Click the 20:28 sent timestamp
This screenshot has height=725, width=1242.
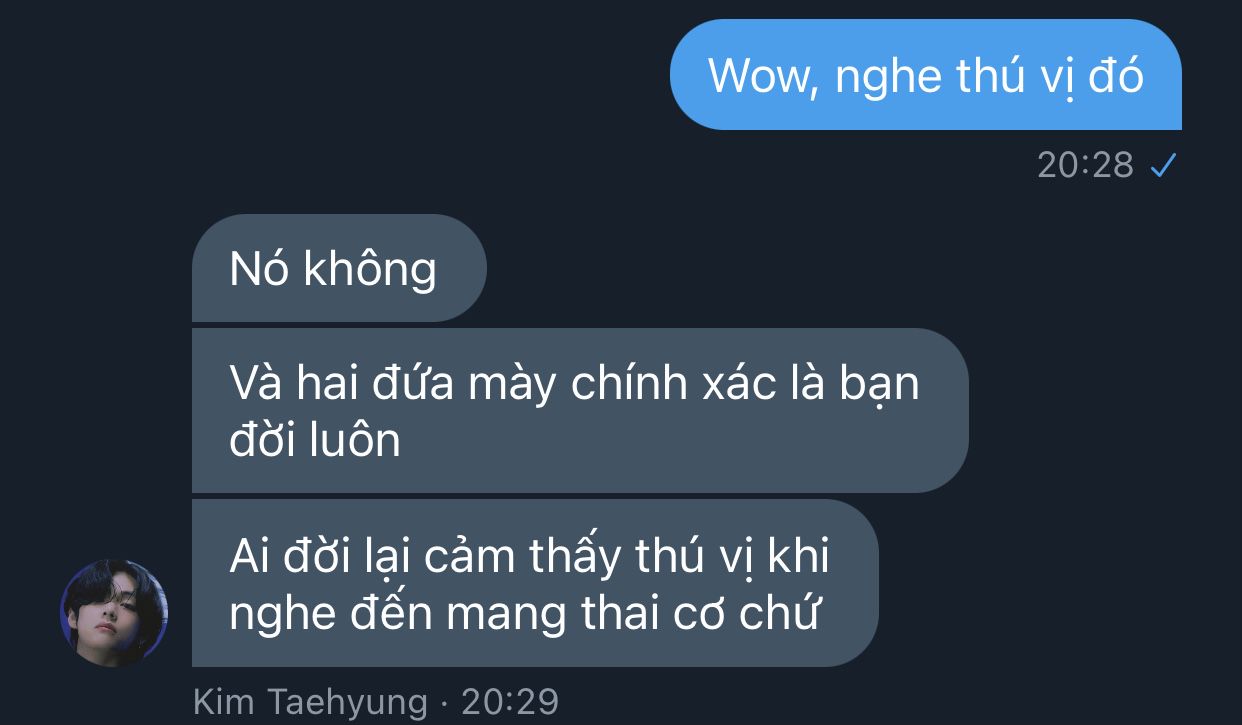tap(1085, 165)
